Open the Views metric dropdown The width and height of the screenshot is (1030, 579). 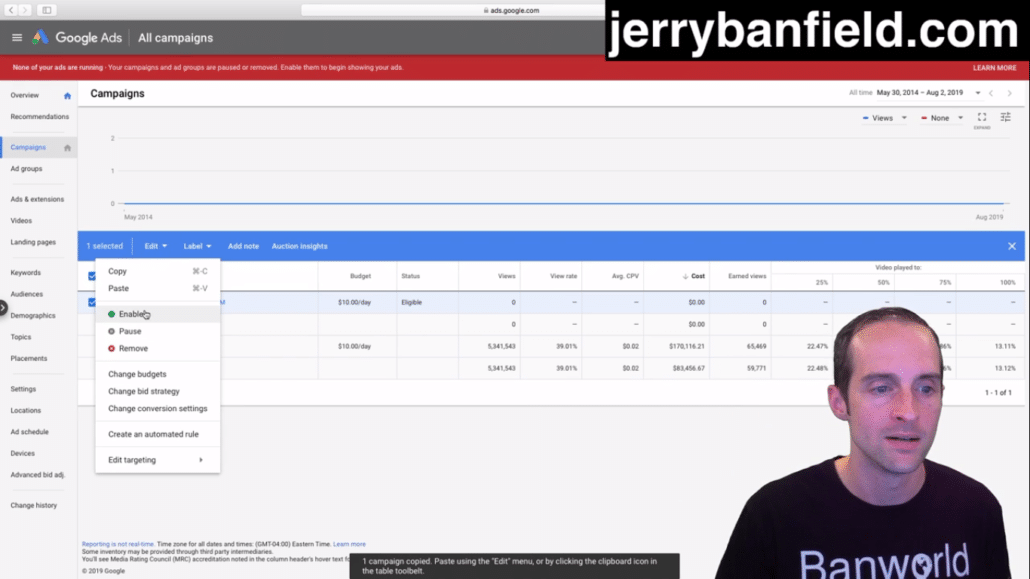pyautogui.click(x=885, y=118)
